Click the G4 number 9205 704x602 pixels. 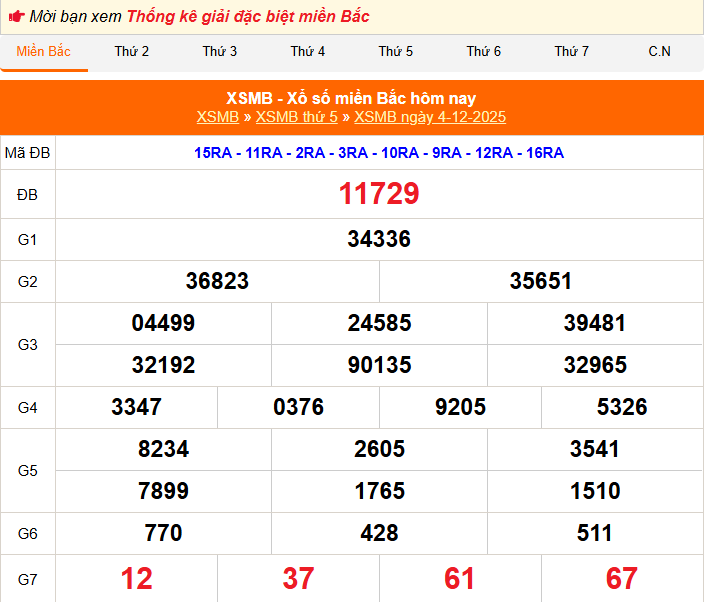(x=460, y=407)
